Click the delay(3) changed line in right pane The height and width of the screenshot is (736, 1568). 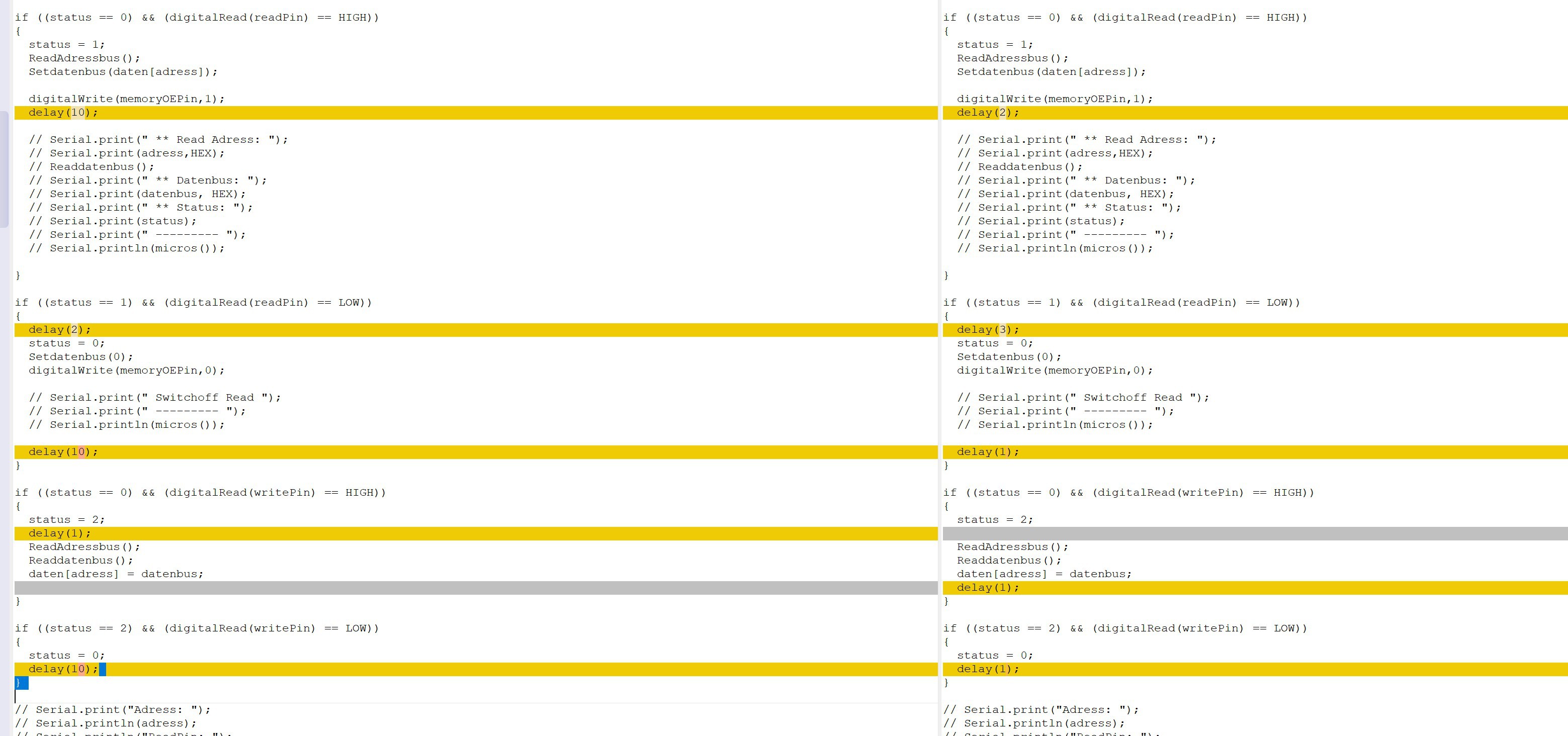point(987,330)
